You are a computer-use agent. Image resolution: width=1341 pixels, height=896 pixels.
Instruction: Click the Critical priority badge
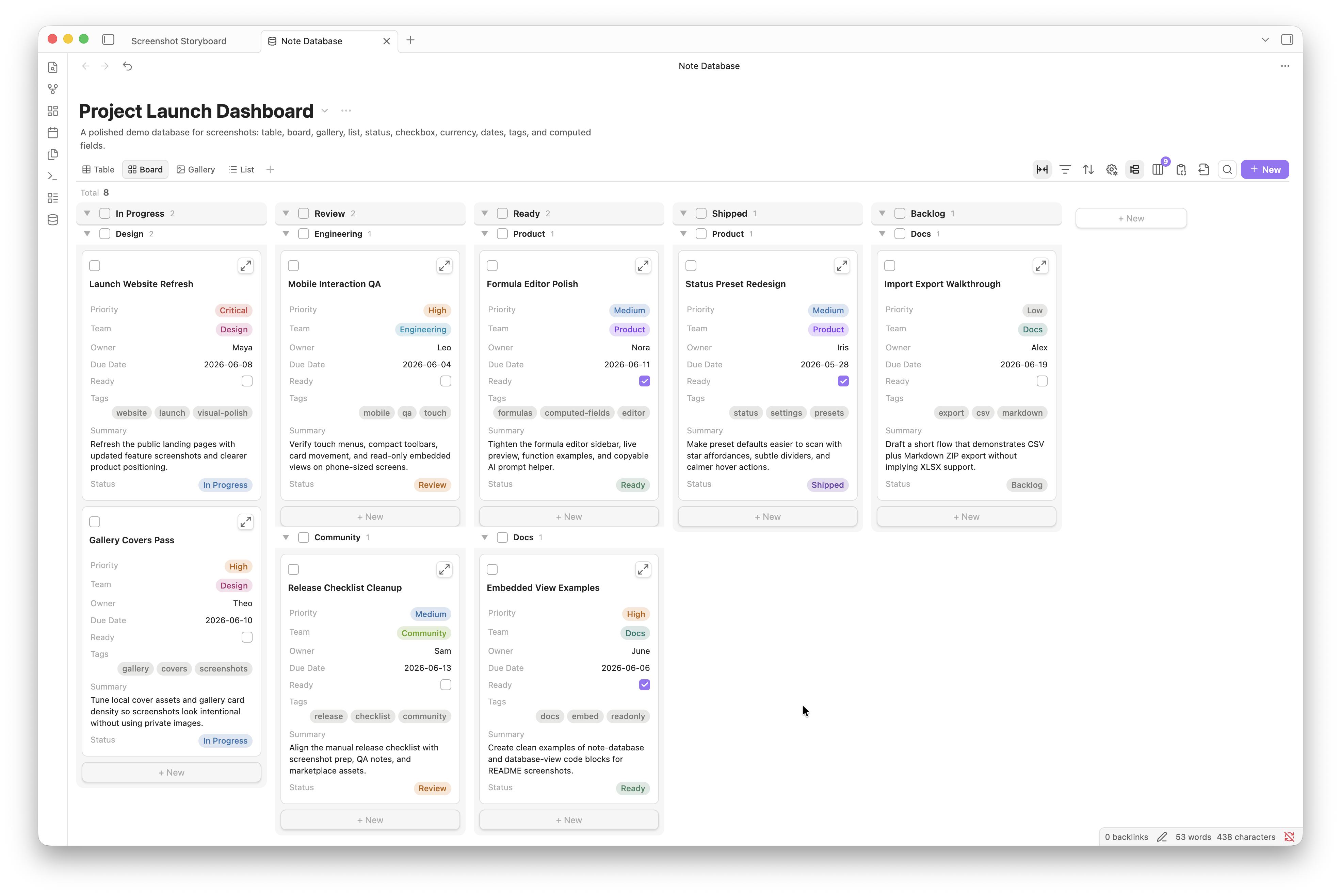(233, 310)
